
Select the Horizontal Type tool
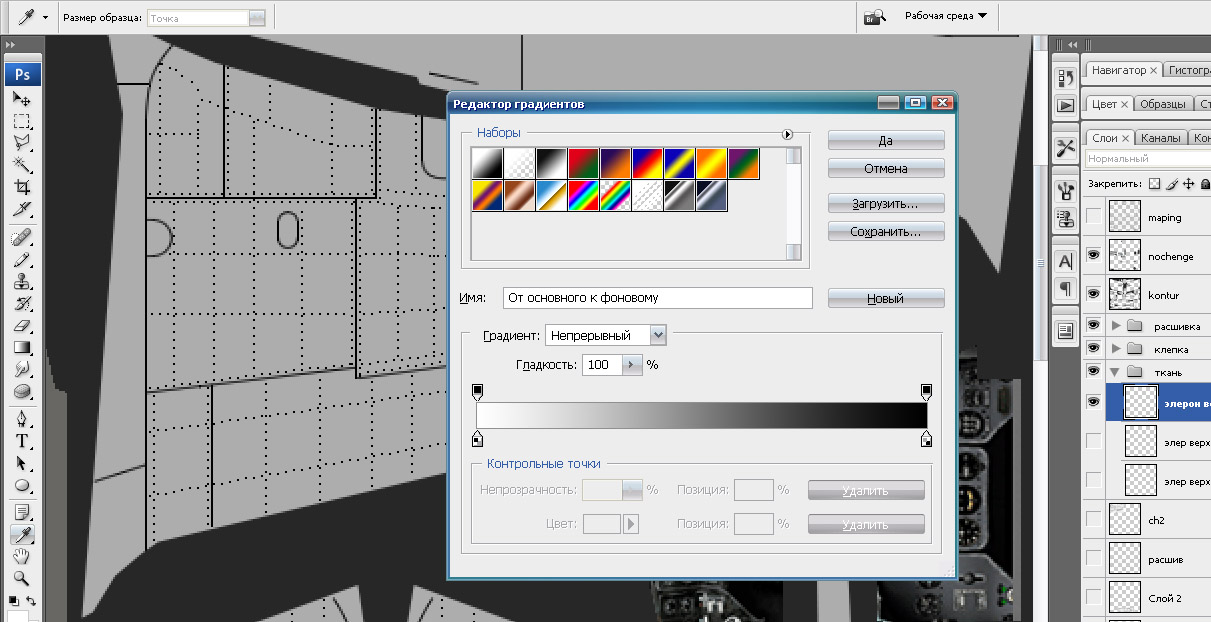pyautogui.click(x=21, y=441)
